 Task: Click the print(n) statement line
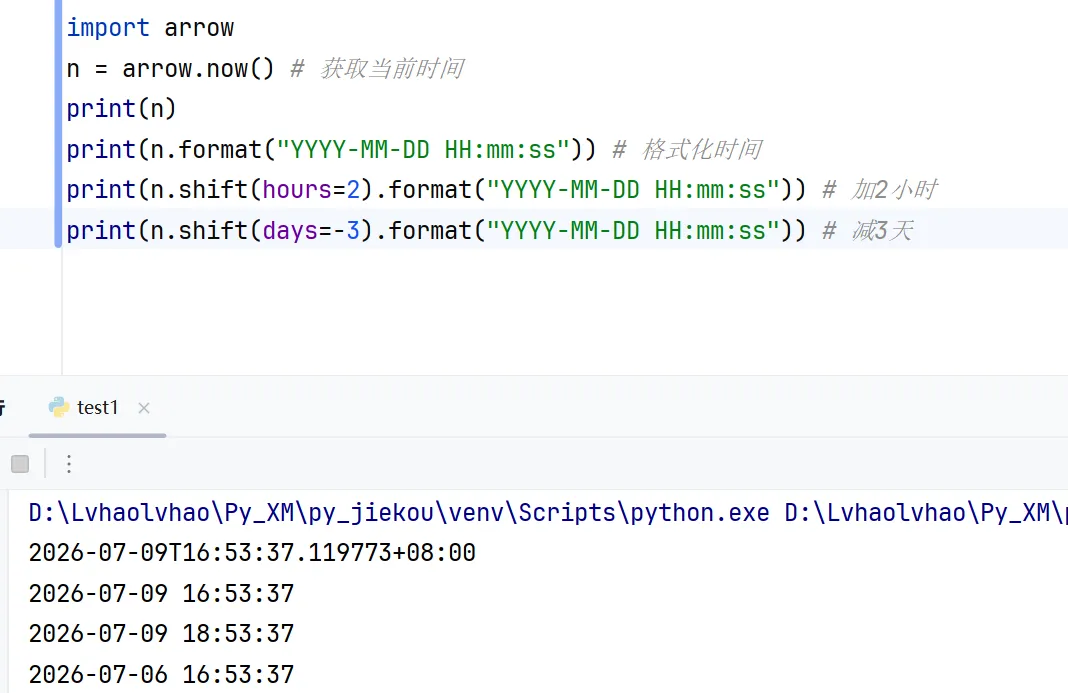click(x=121, y=108)
